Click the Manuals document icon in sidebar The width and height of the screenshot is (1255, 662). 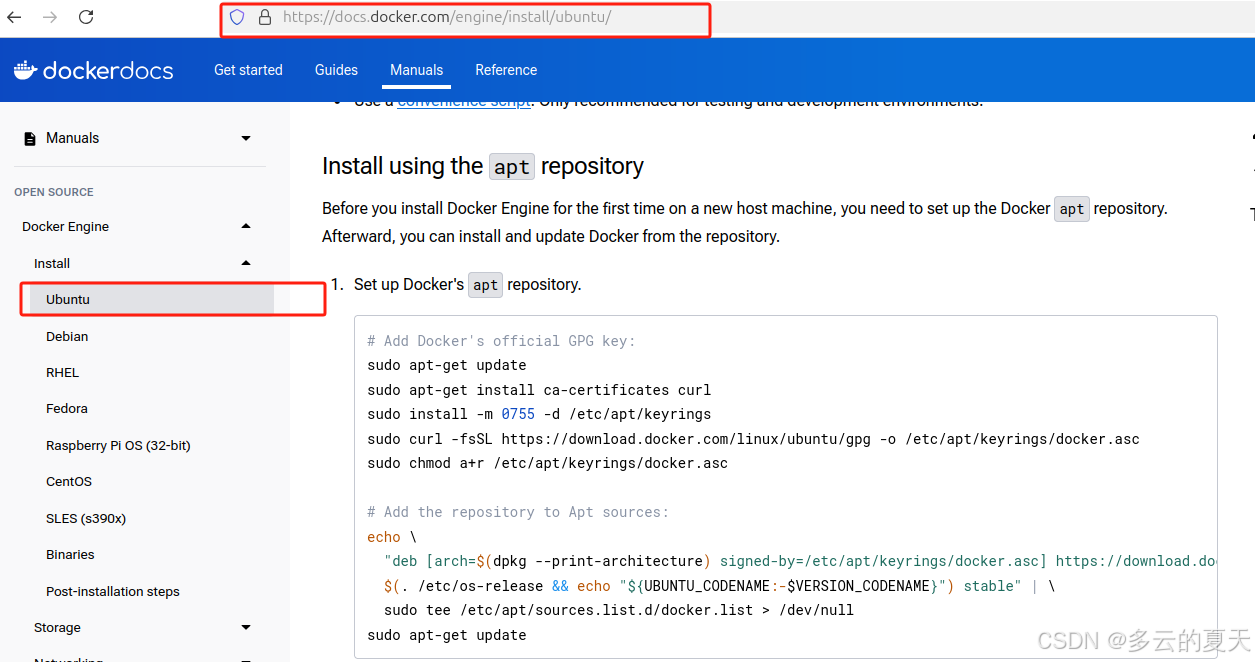[30, 139]
